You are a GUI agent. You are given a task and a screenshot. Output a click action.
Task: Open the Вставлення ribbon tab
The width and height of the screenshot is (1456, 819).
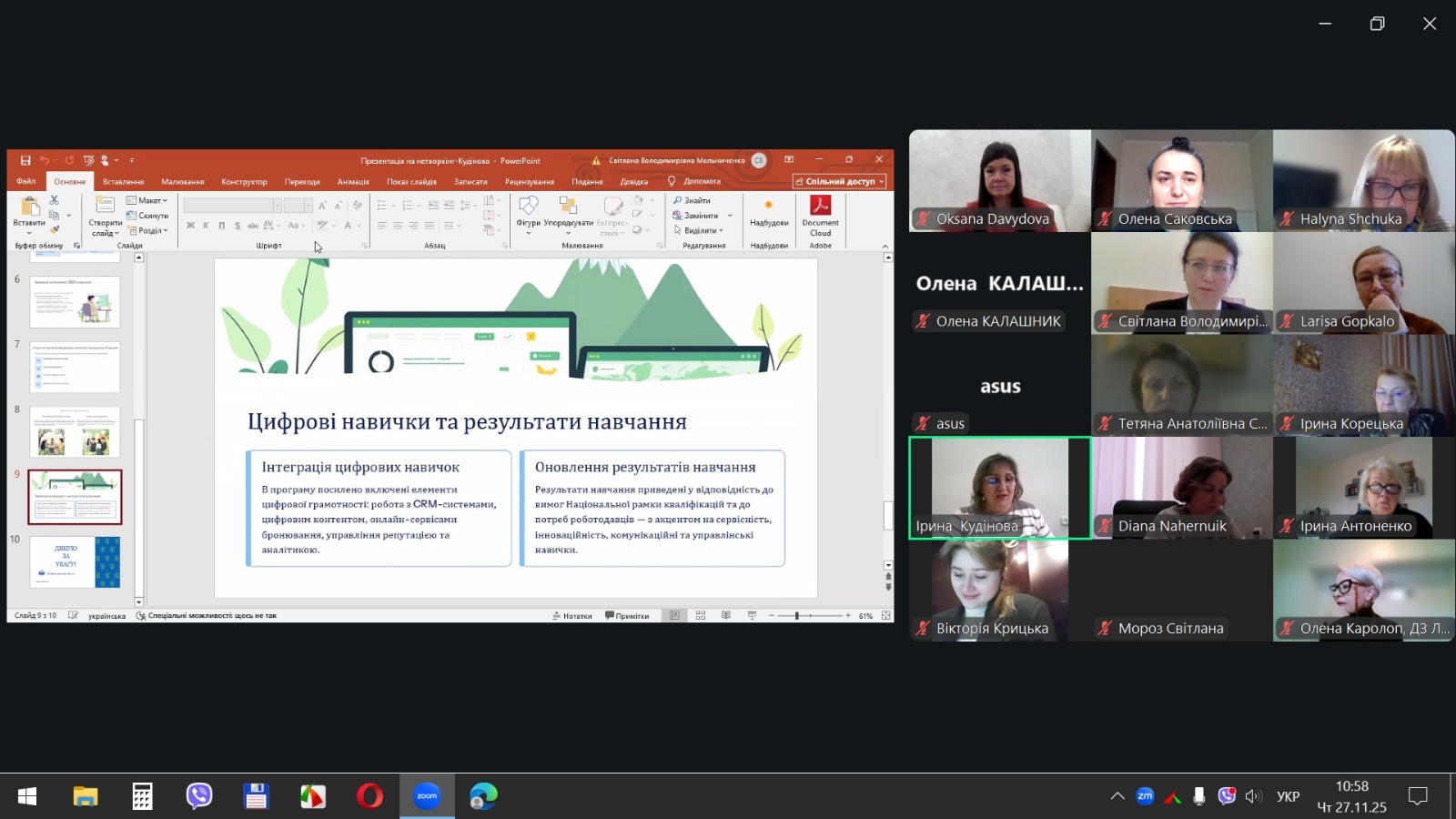coord(123,181)
